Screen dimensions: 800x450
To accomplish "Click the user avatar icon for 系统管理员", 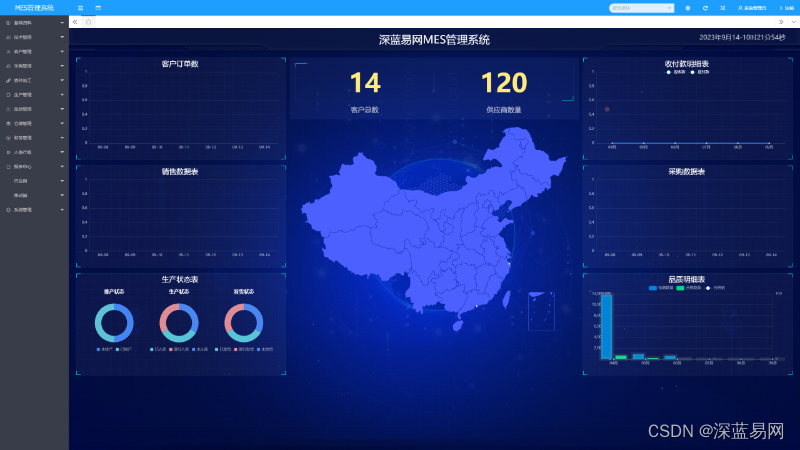I will (740, 8).
